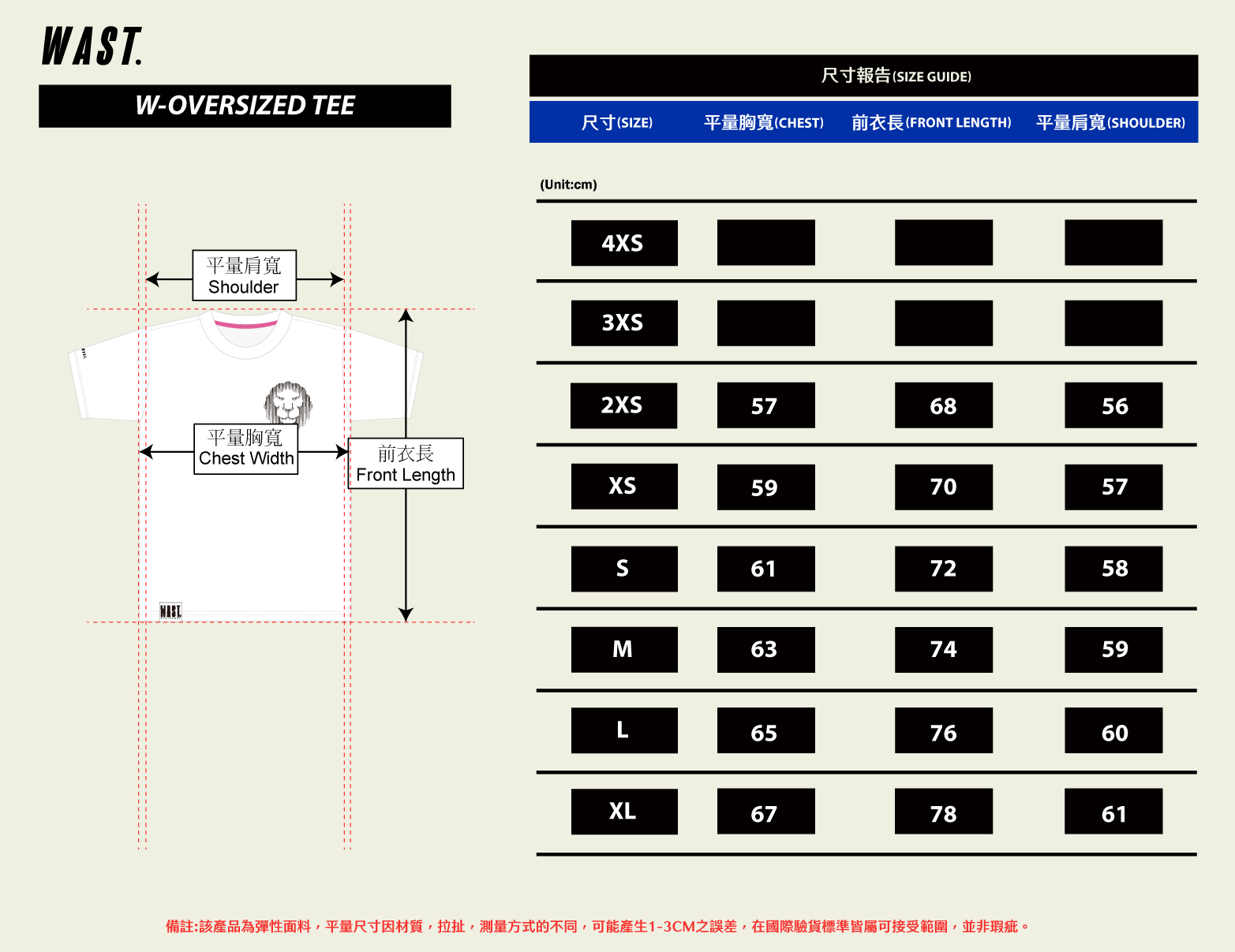Click the WAST brand logo

(x=92, y=46)
